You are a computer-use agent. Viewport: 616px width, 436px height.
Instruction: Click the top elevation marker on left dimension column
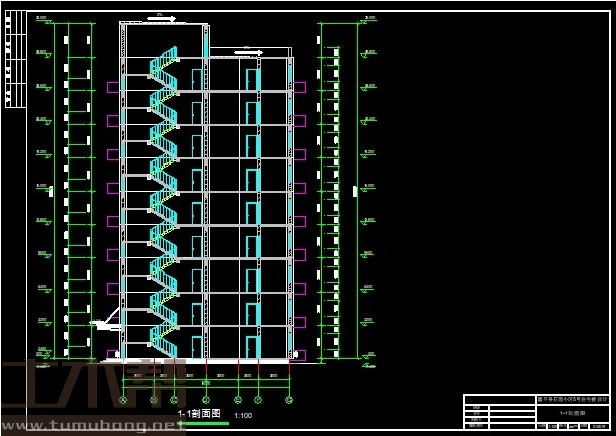click(x=41, y=19)
